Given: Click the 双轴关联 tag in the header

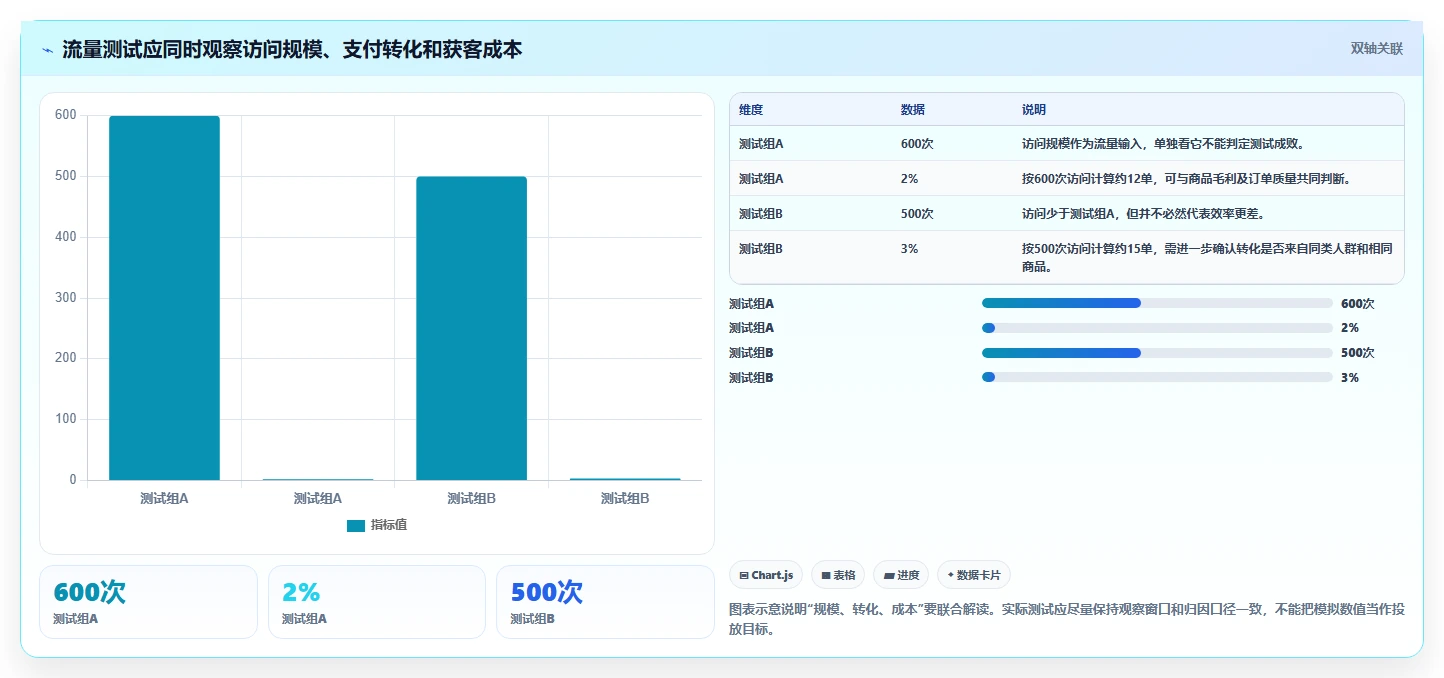Looking at the screenshot, I should click(1377, 49).
